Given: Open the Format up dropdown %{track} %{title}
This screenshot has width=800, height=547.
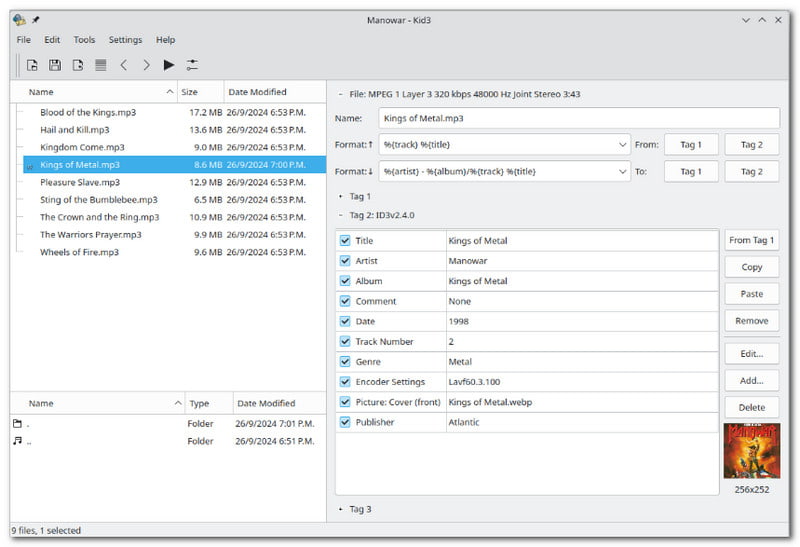Looking at the screenshot, I should 505,145.
